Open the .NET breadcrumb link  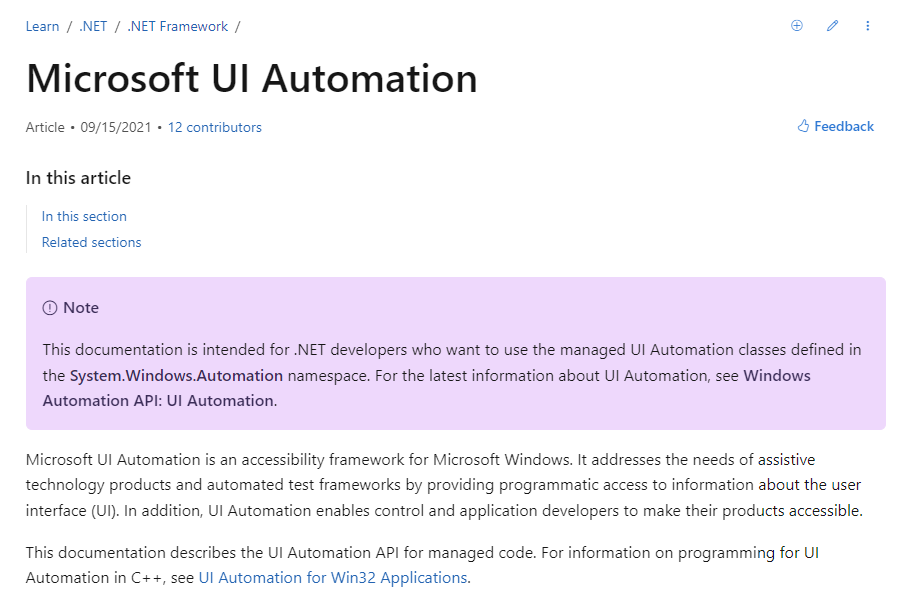(92, 26)
